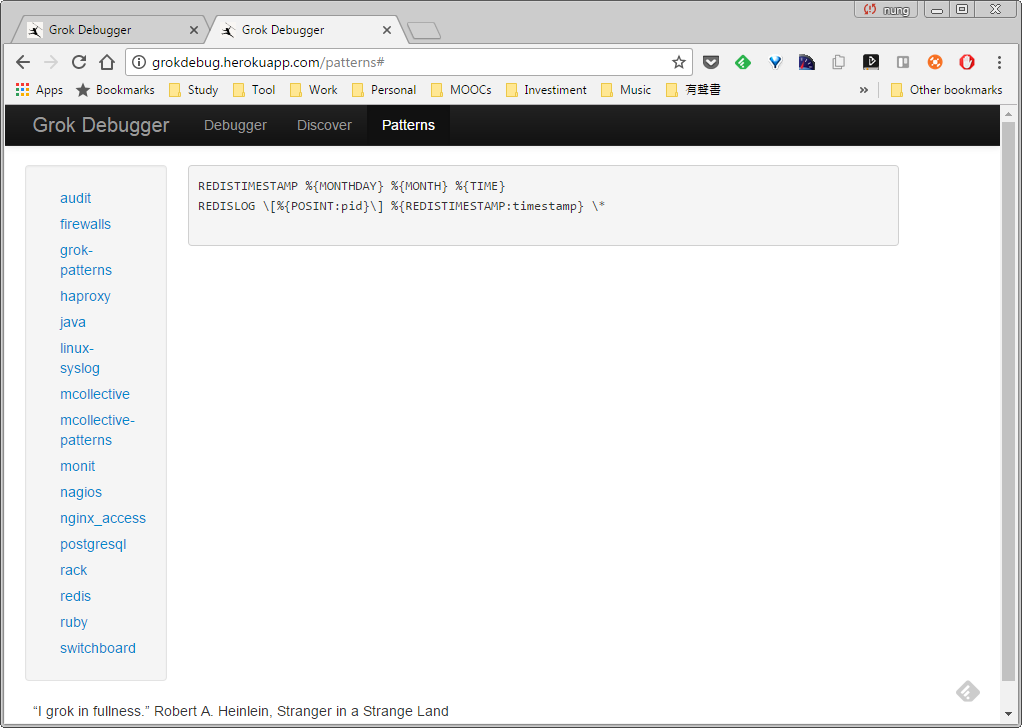This screenshot has width=1022, height=728.
Task: Close the first Grok Debugger tab
Action: (x=194, y=30)
